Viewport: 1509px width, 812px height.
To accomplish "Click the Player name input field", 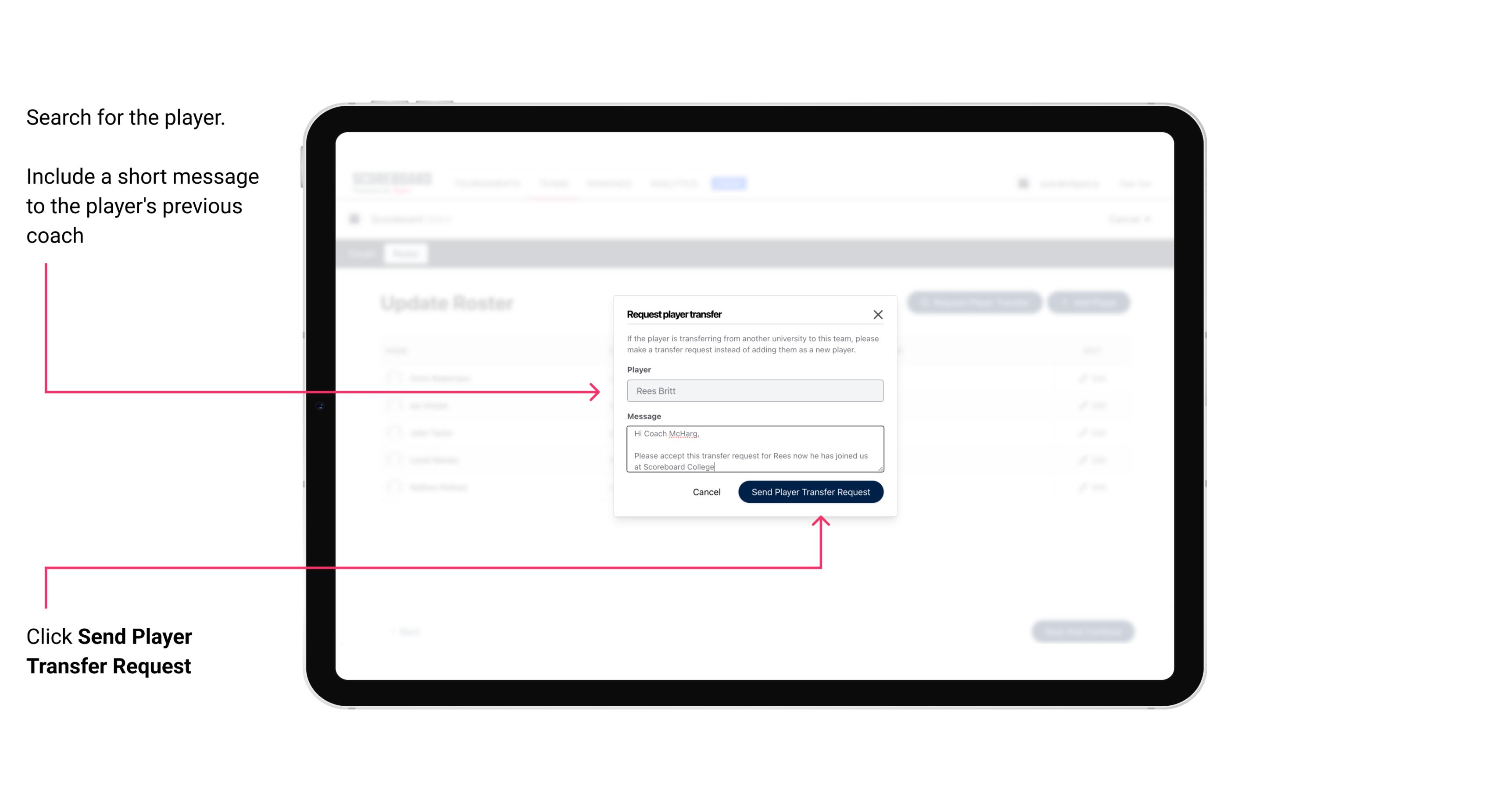I will (754, 390).
